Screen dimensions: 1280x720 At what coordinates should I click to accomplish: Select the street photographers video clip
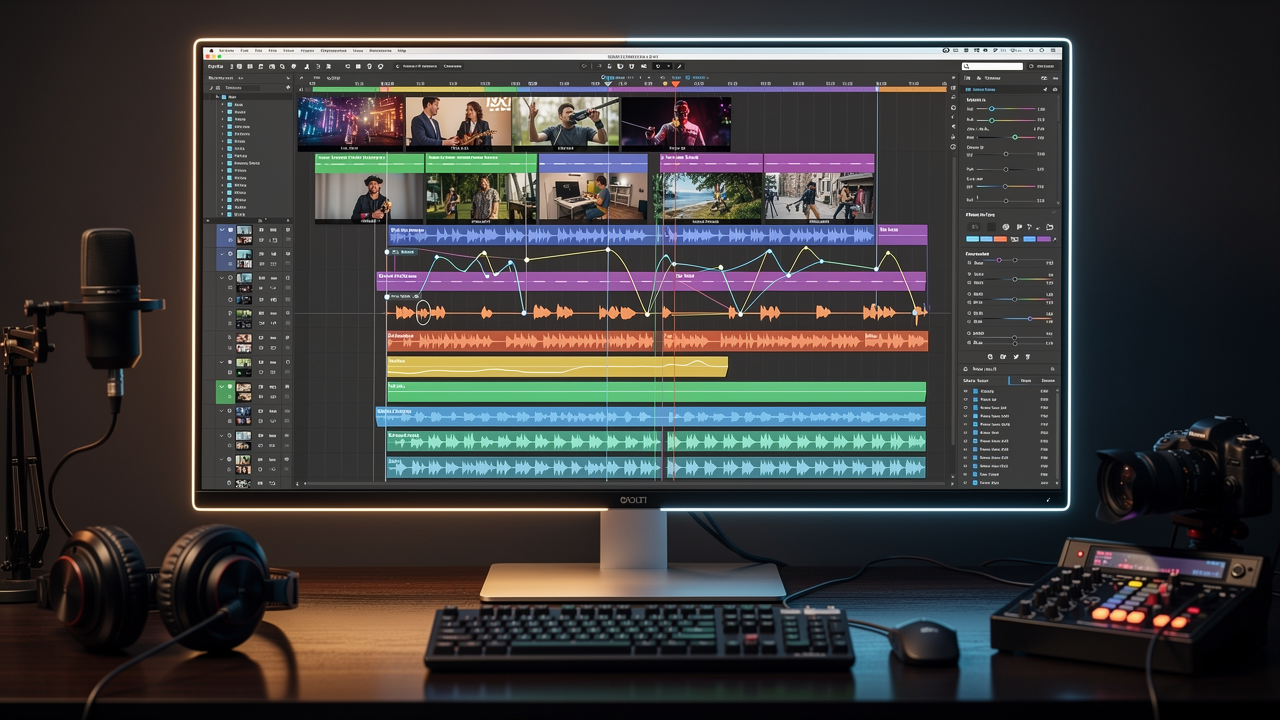coord(819,197)
